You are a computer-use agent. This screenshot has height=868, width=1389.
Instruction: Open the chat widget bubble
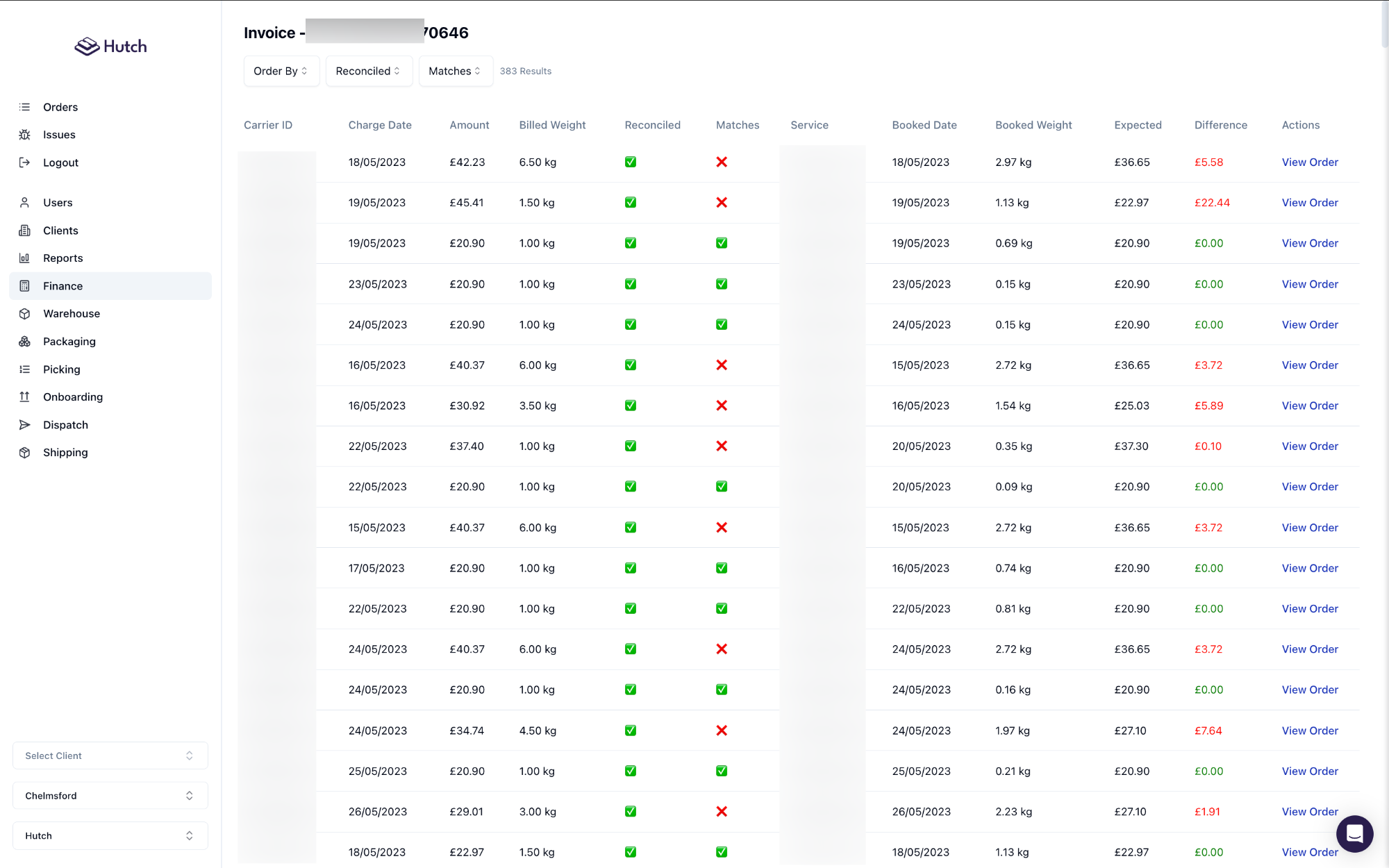tap(1354, 833)
